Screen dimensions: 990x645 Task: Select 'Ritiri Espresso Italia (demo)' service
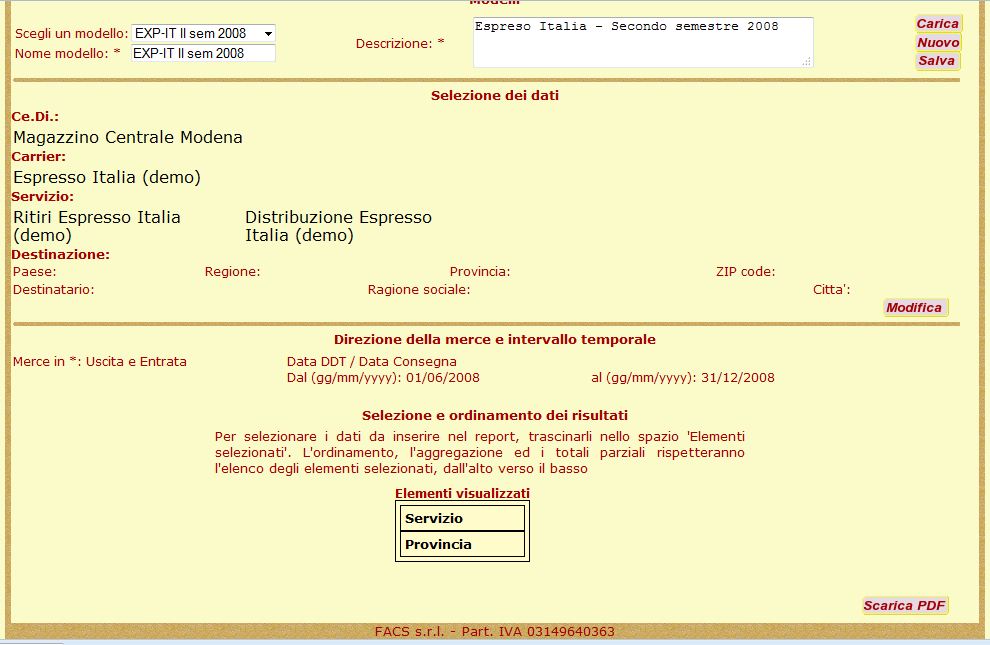(97, 226)
